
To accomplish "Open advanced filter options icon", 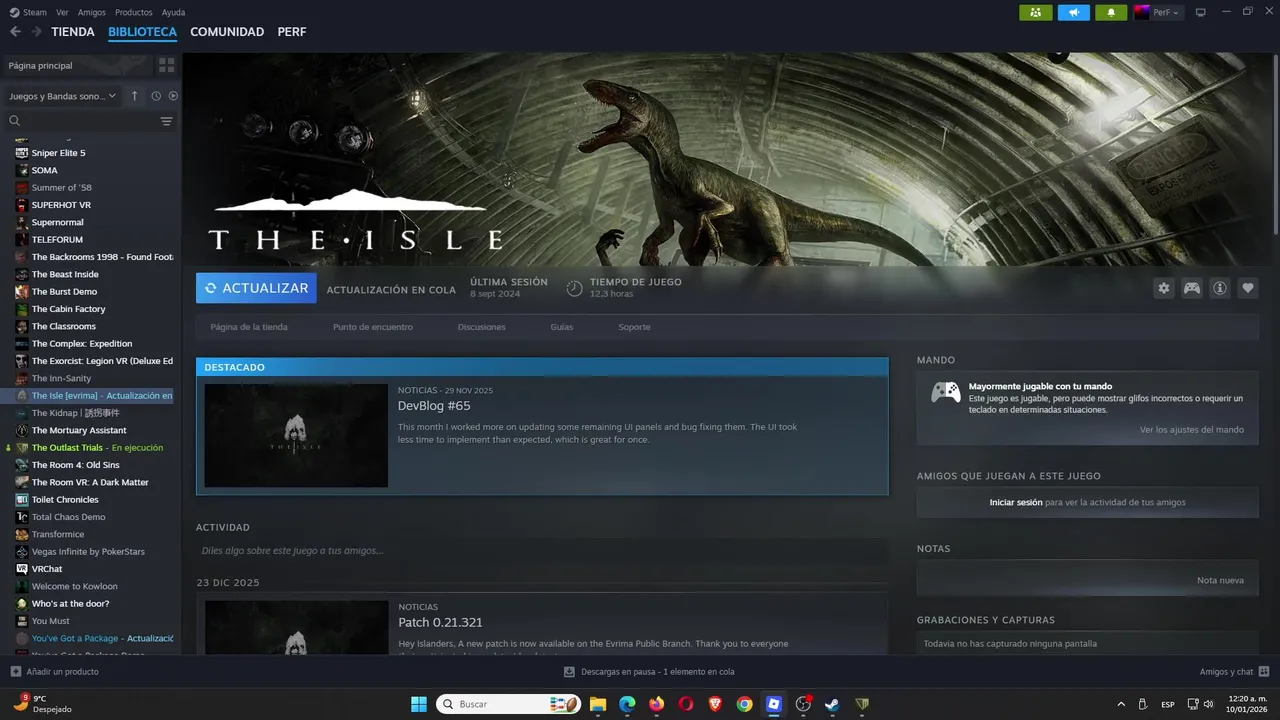I will (x=167, y=121).
